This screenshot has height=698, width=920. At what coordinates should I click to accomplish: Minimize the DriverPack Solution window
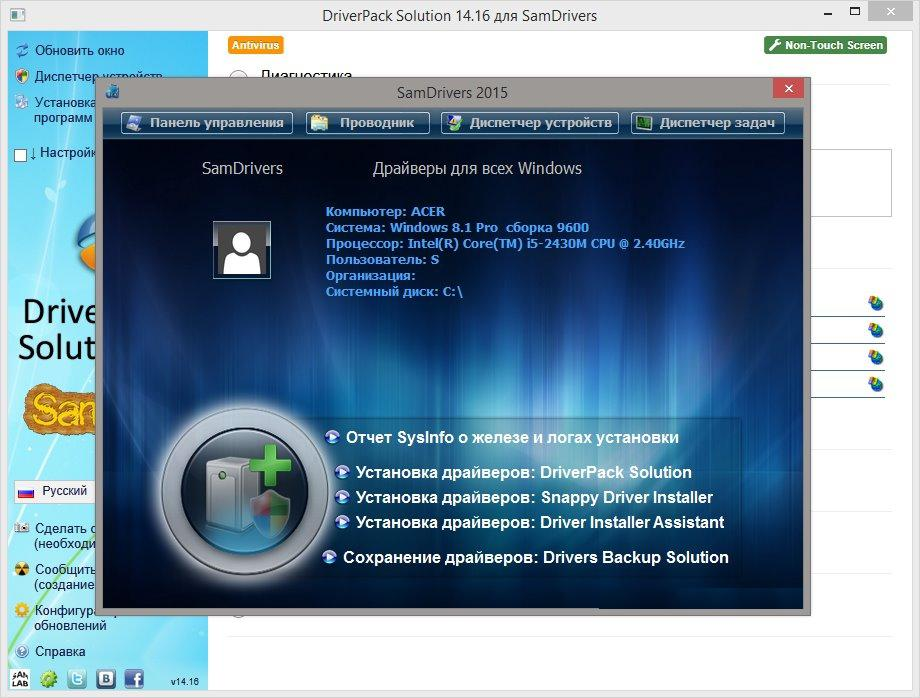(x=828, y=13)
